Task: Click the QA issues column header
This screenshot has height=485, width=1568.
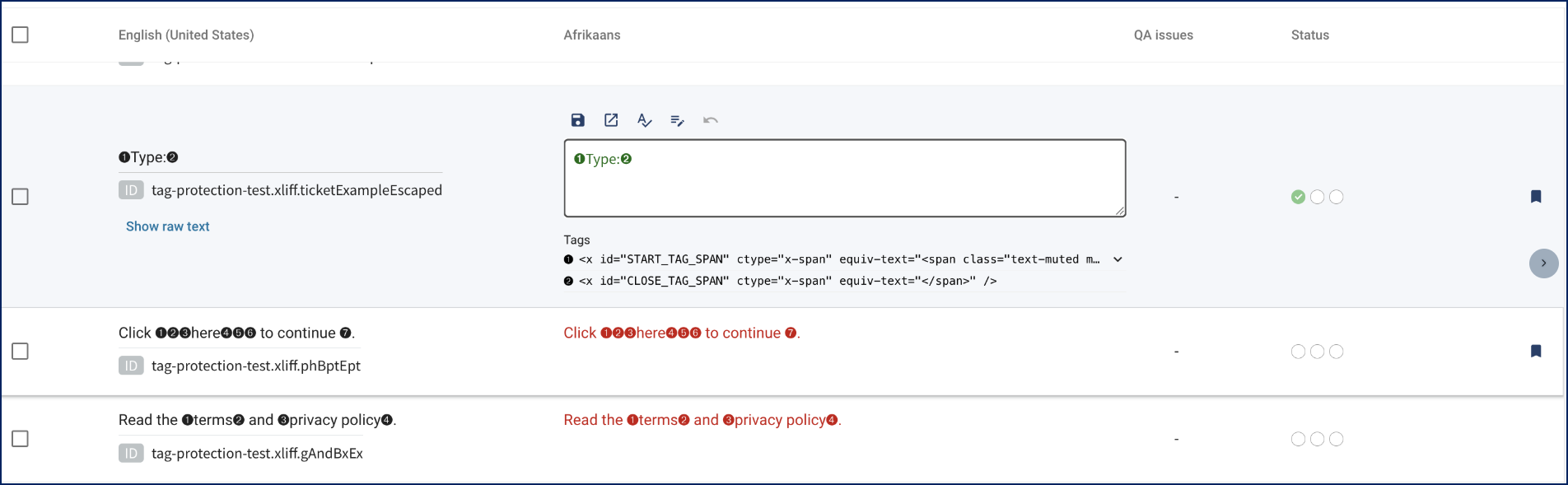Action: [x=1164, y=35]
